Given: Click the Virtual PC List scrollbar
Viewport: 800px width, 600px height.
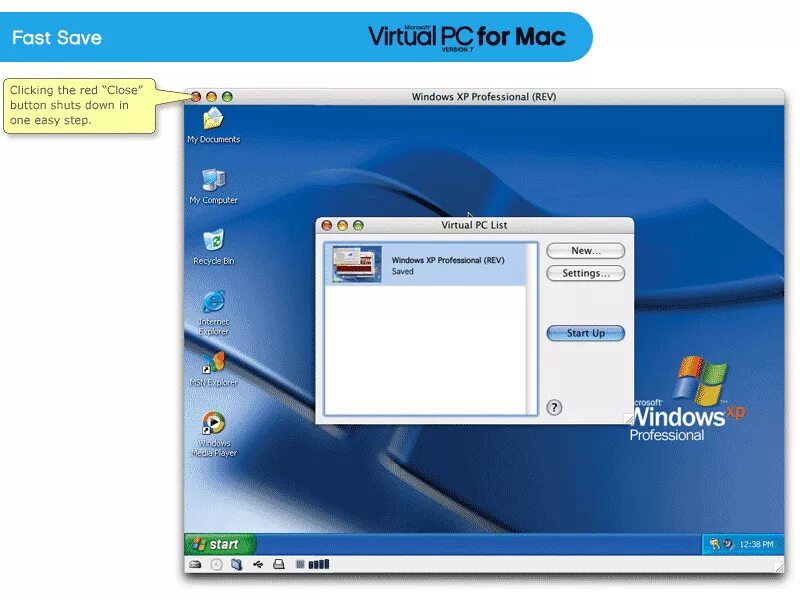Looking at the screenshot, I should tap(532, 329).
